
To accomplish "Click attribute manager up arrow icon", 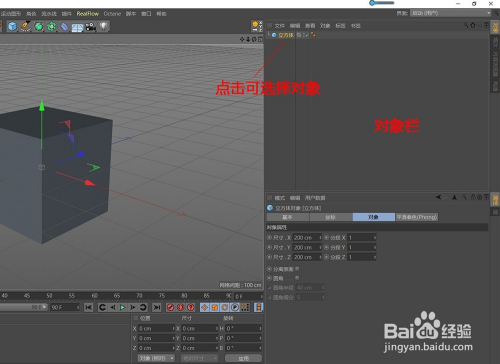I will (454, 197).
